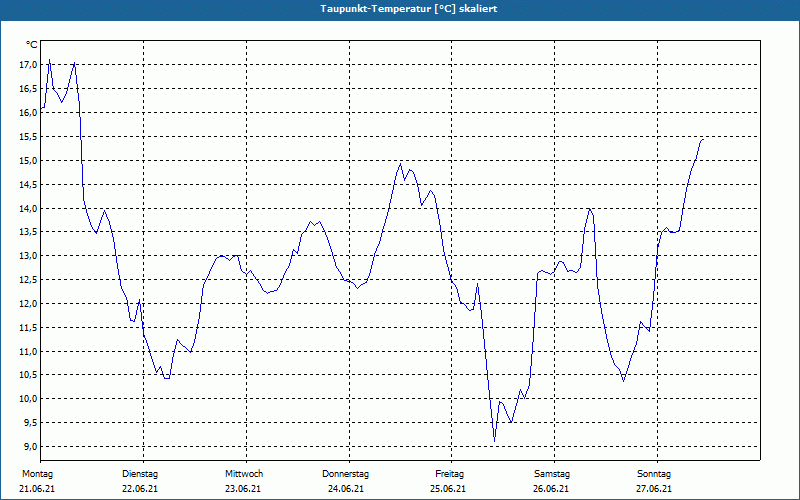Viewport: 800px width, 500px height.
Task: Click the curve's end point on Sonntag
Action: (704, 139)
